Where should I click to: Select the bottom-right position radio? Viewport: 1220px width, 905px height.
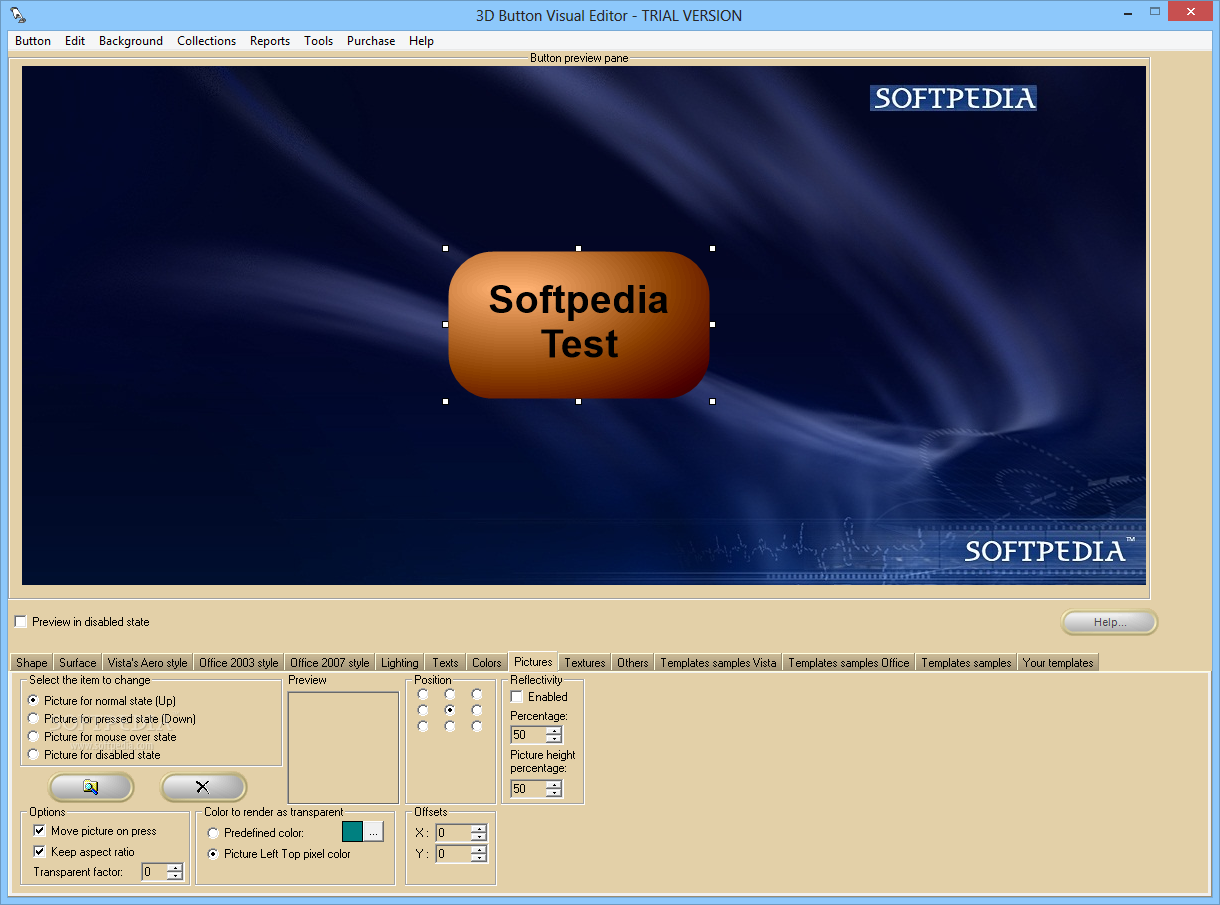coord(477,727)
